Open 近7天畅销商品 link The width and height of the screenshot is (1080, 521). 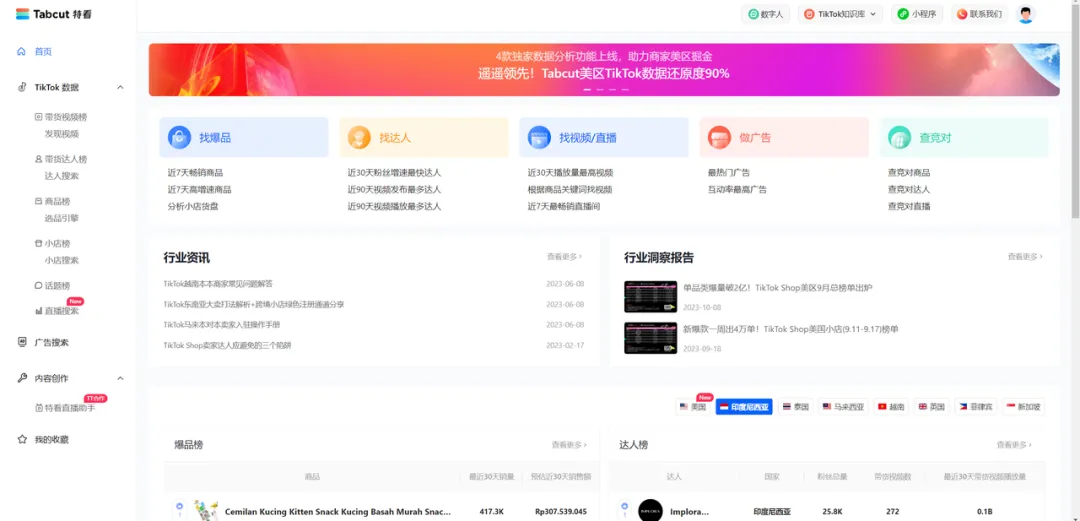click(195, 173)
